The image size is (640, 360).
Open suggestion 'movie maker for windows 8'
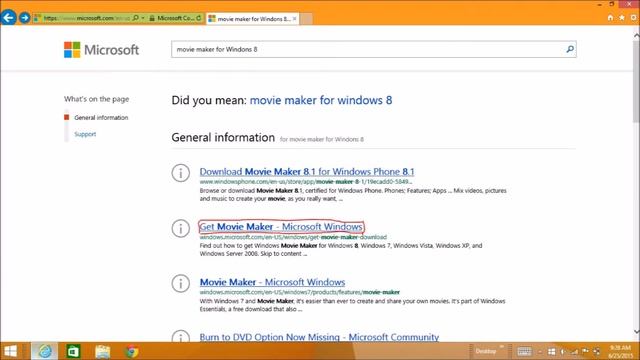pos(321,100)
